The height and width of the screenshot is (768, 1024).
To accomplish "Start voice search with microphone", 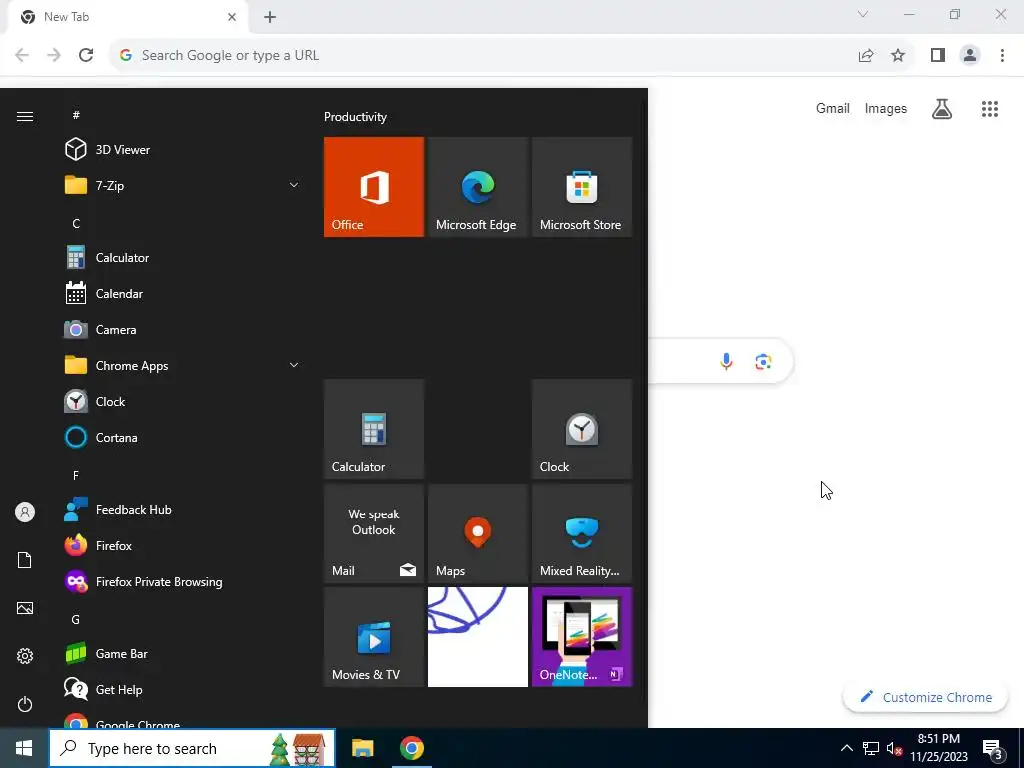I will point(726,361).
